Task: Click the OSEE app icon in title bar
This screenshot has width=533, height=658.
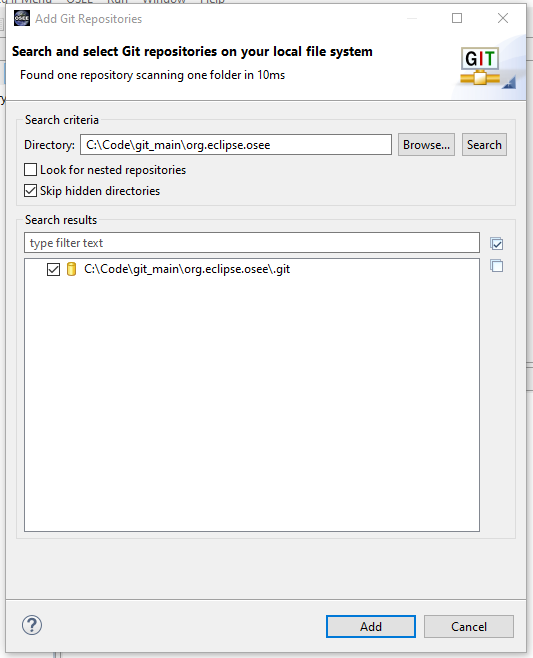Action: [22, 18]
